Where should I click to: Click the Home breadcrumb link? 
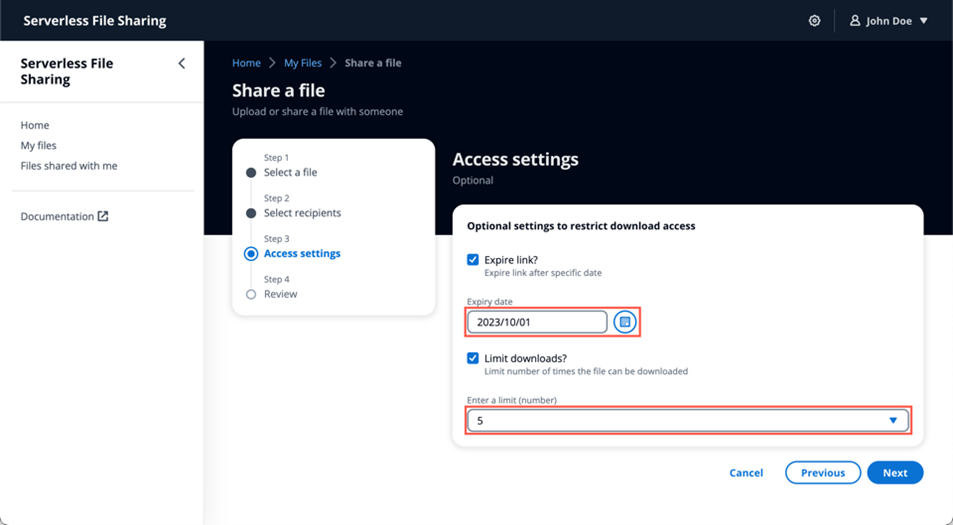(246, 63)
